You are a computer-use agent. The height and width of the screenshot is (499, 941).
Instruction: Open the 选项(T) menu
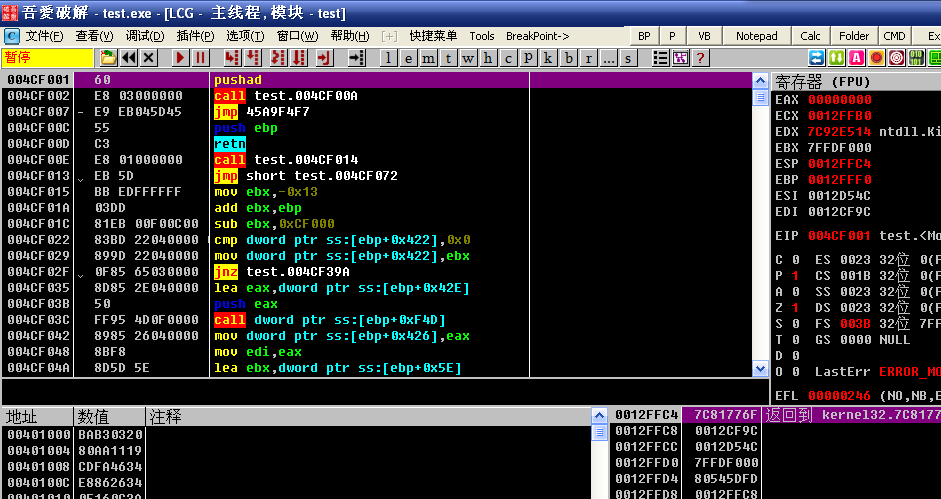point(245,36)
